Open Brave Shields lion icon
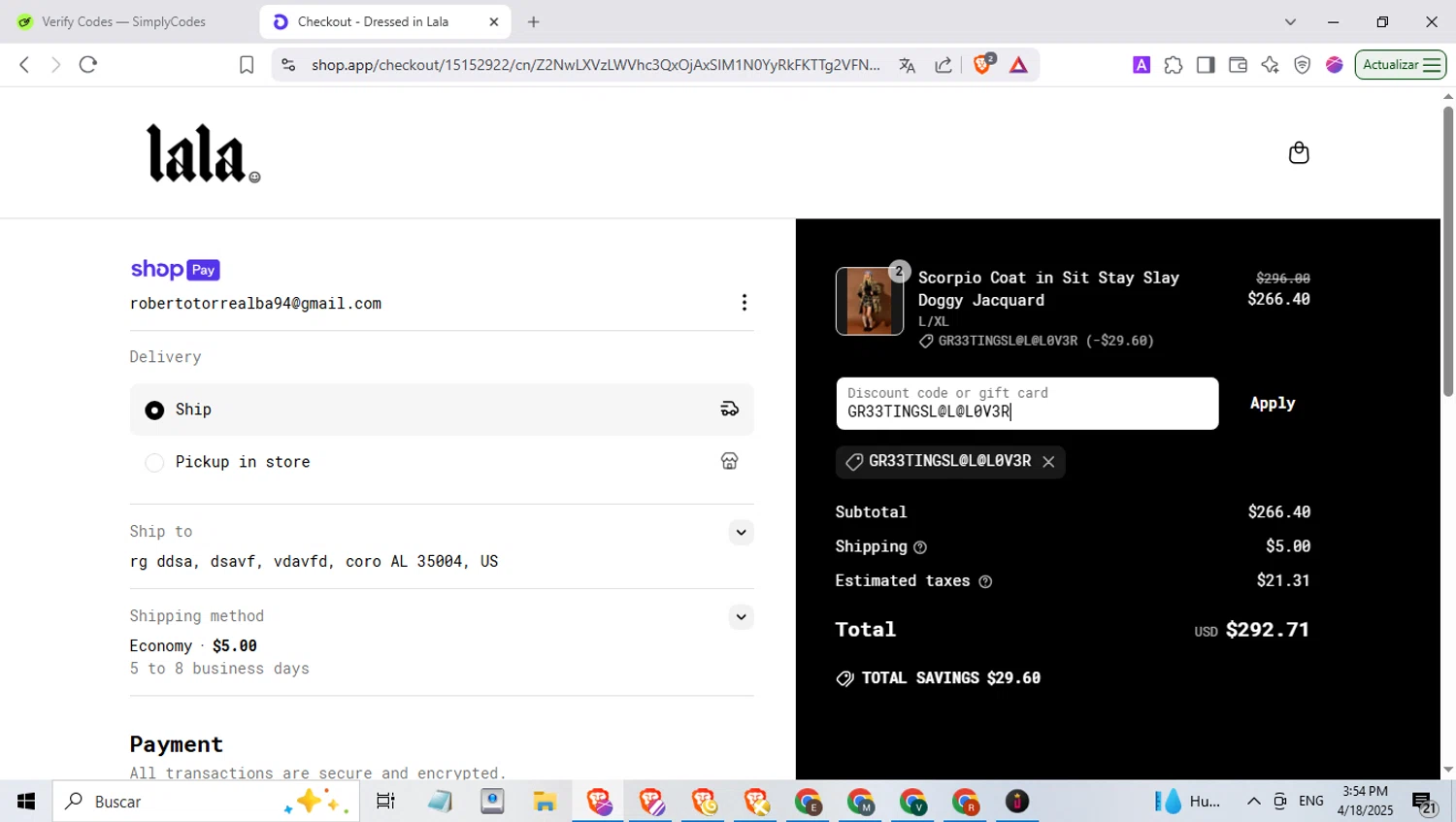This screenshot has width=1456, height=822. tap(982, 64)
